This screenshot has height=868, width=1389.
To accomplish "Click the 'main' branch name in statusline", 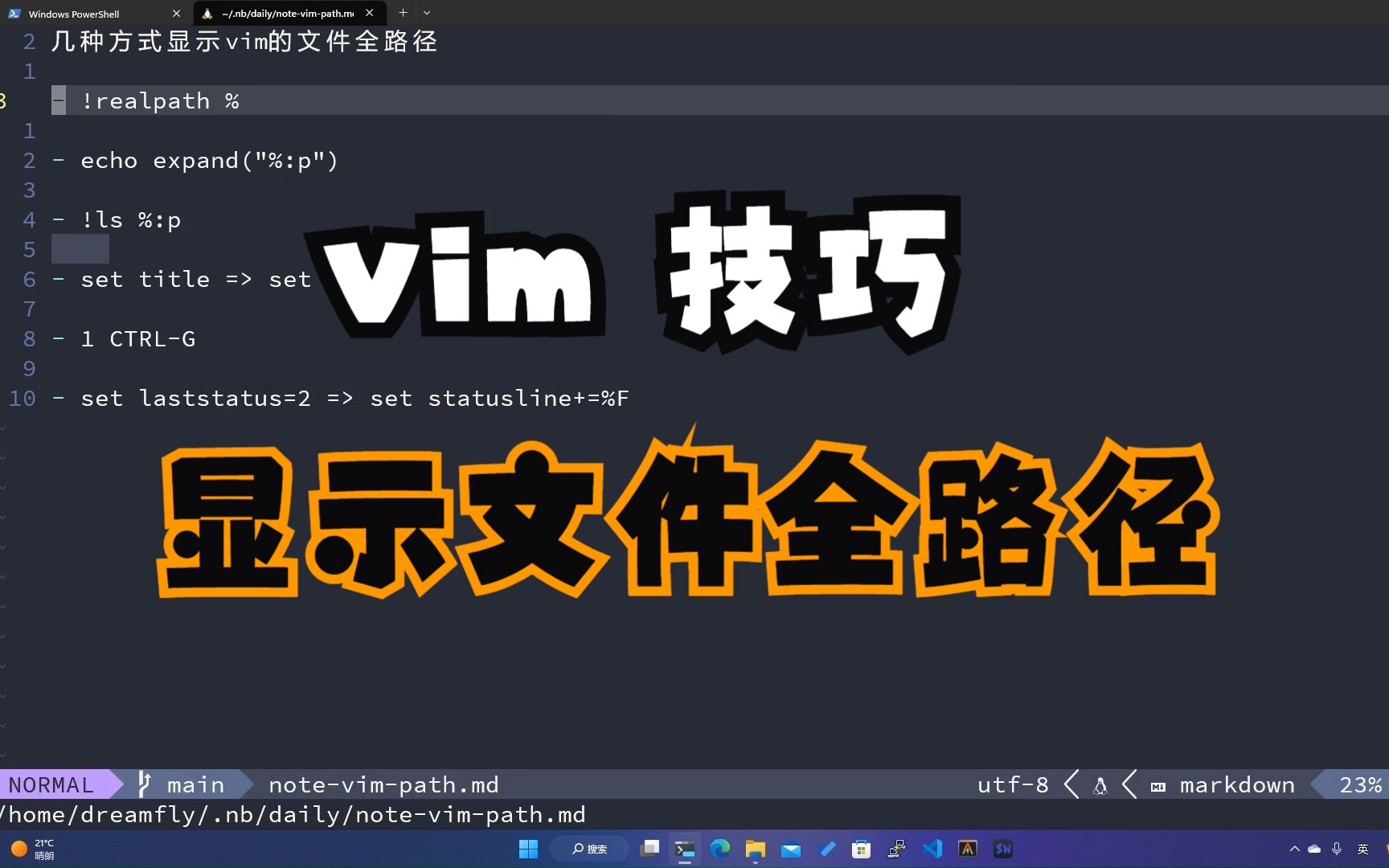I will click(195, 784).
